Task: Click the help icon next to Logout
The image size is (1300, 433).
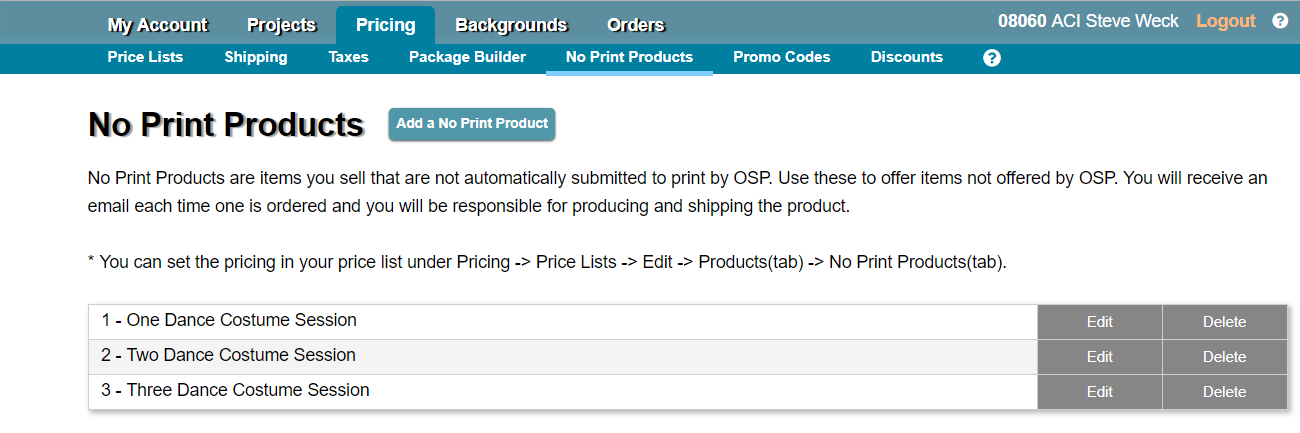Action: (1280, 21)
